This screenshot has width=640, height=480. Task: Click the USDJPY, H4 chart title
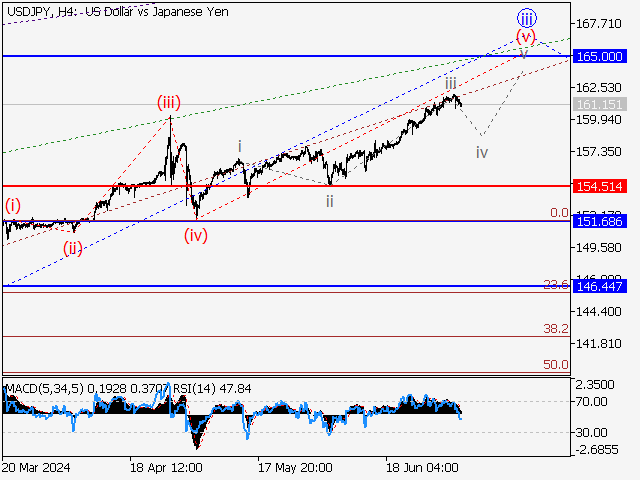pos(118,12)
